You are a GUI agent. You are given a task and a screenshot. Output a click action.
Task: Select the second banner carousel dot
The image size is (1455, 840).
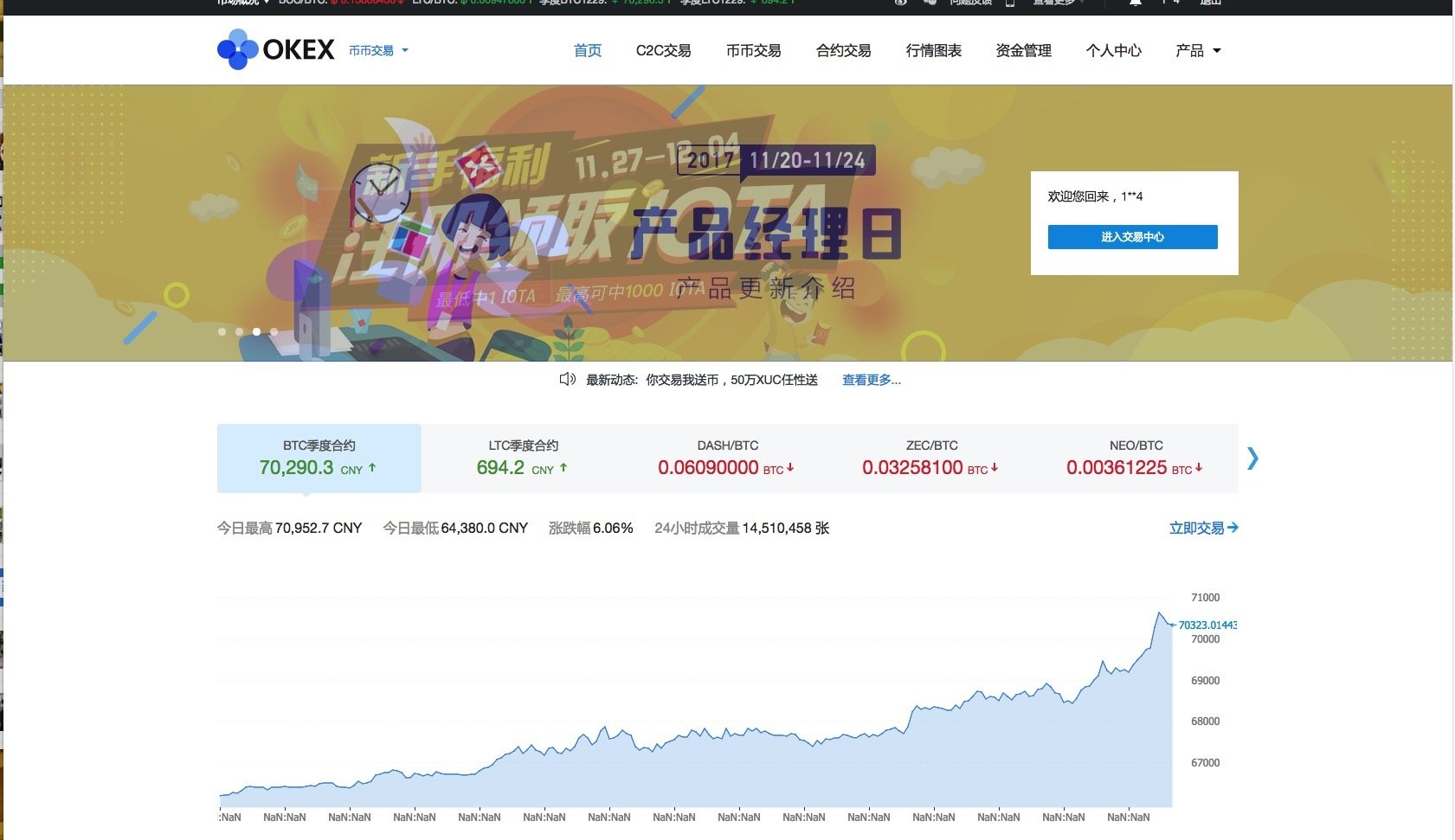[240, 331]
